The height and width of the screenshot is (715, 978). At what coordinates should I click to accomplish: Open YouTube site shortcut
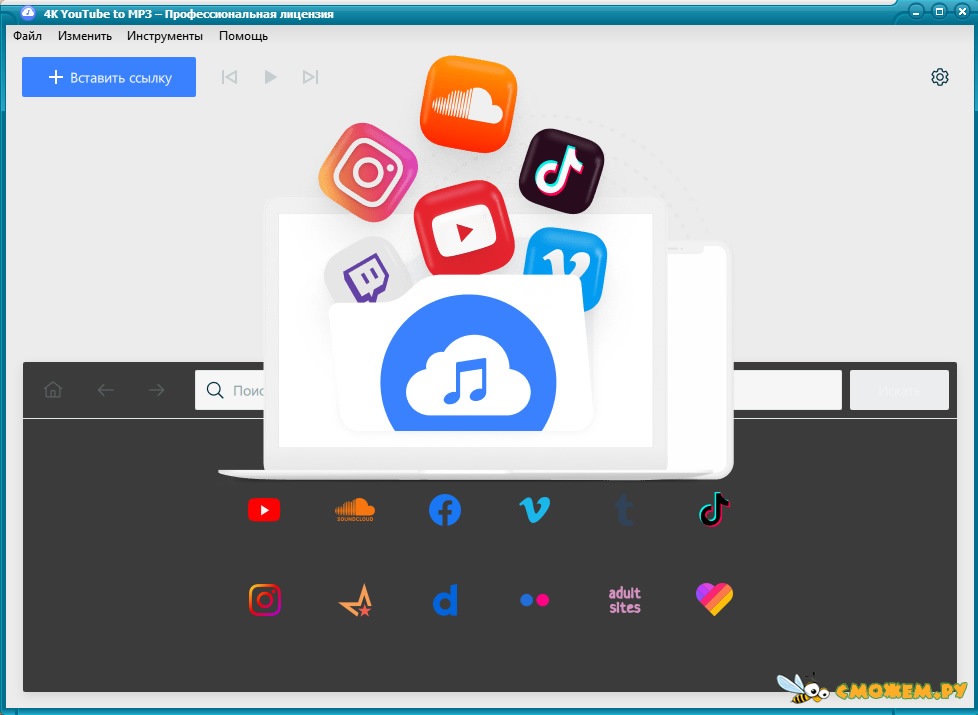click(264, 510)
